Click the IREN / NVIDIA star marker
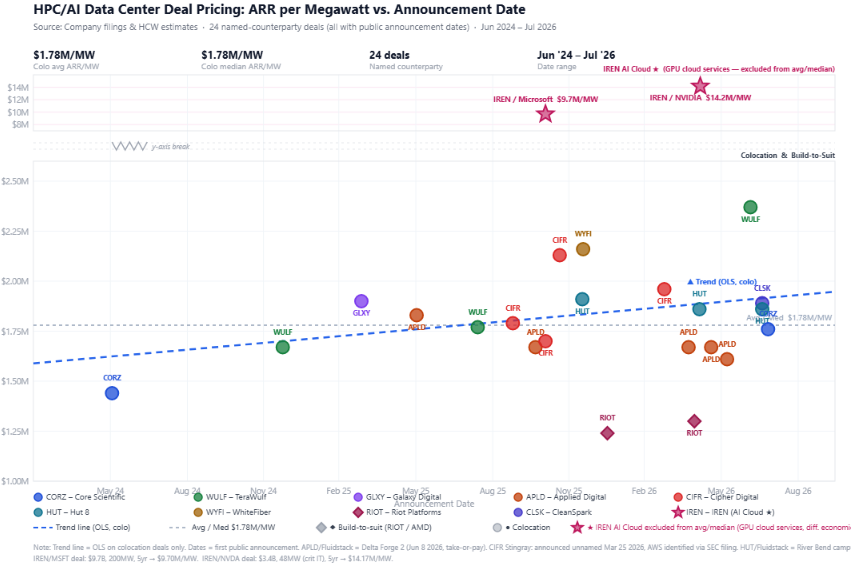Viewport: 867px width, 567px height. (x=700, y=86)
